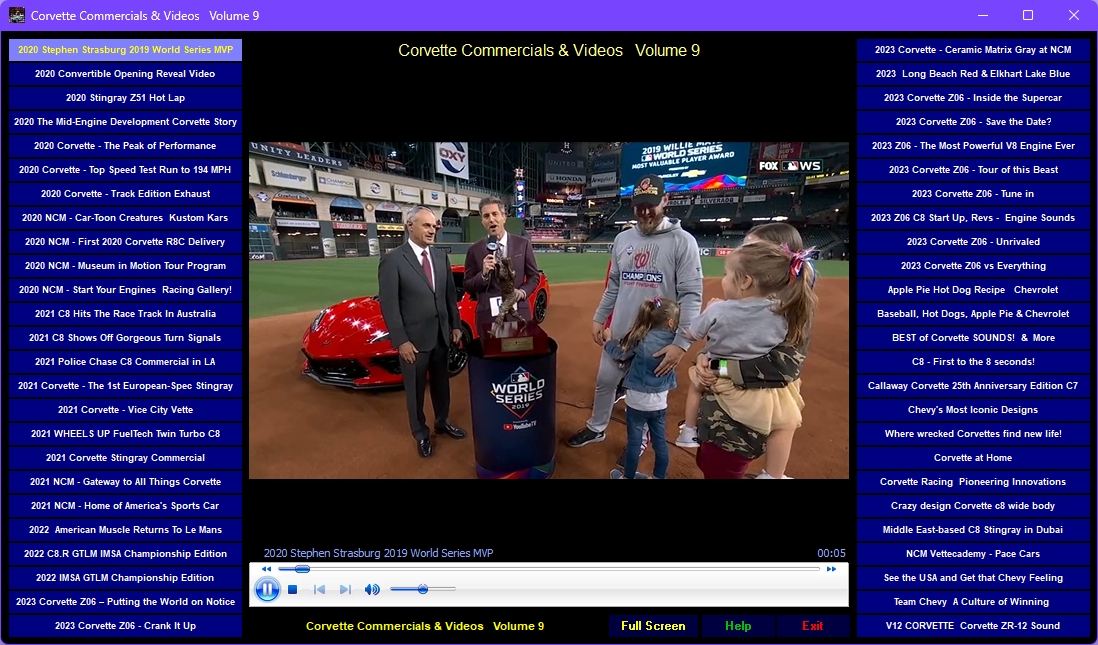Image resolution: width=1098 pixels, height=645 pixels.
Task: Play Start Your Engines Racing Gallery
Action: tap(125, 290)
